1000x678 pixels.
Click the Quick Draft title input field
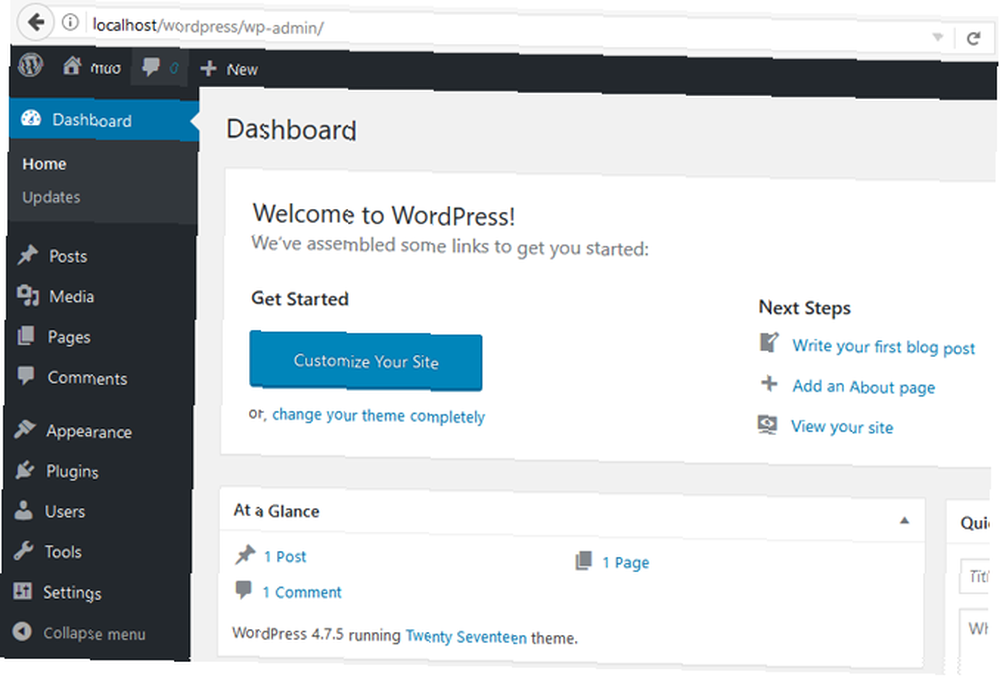tap(976, 576)
